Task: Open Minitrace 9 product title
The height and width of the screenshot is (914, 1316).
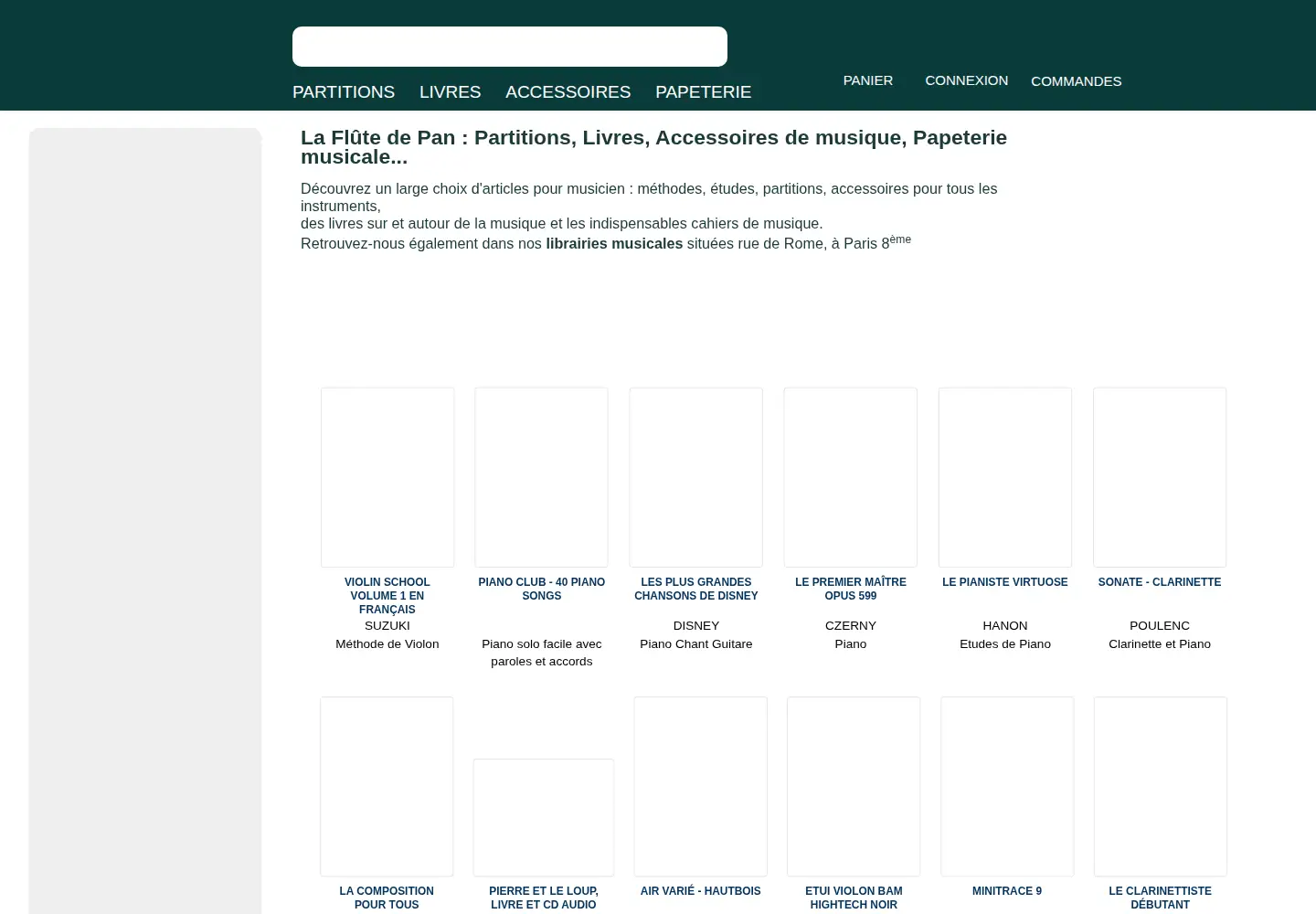Action: click(1006, 891)
